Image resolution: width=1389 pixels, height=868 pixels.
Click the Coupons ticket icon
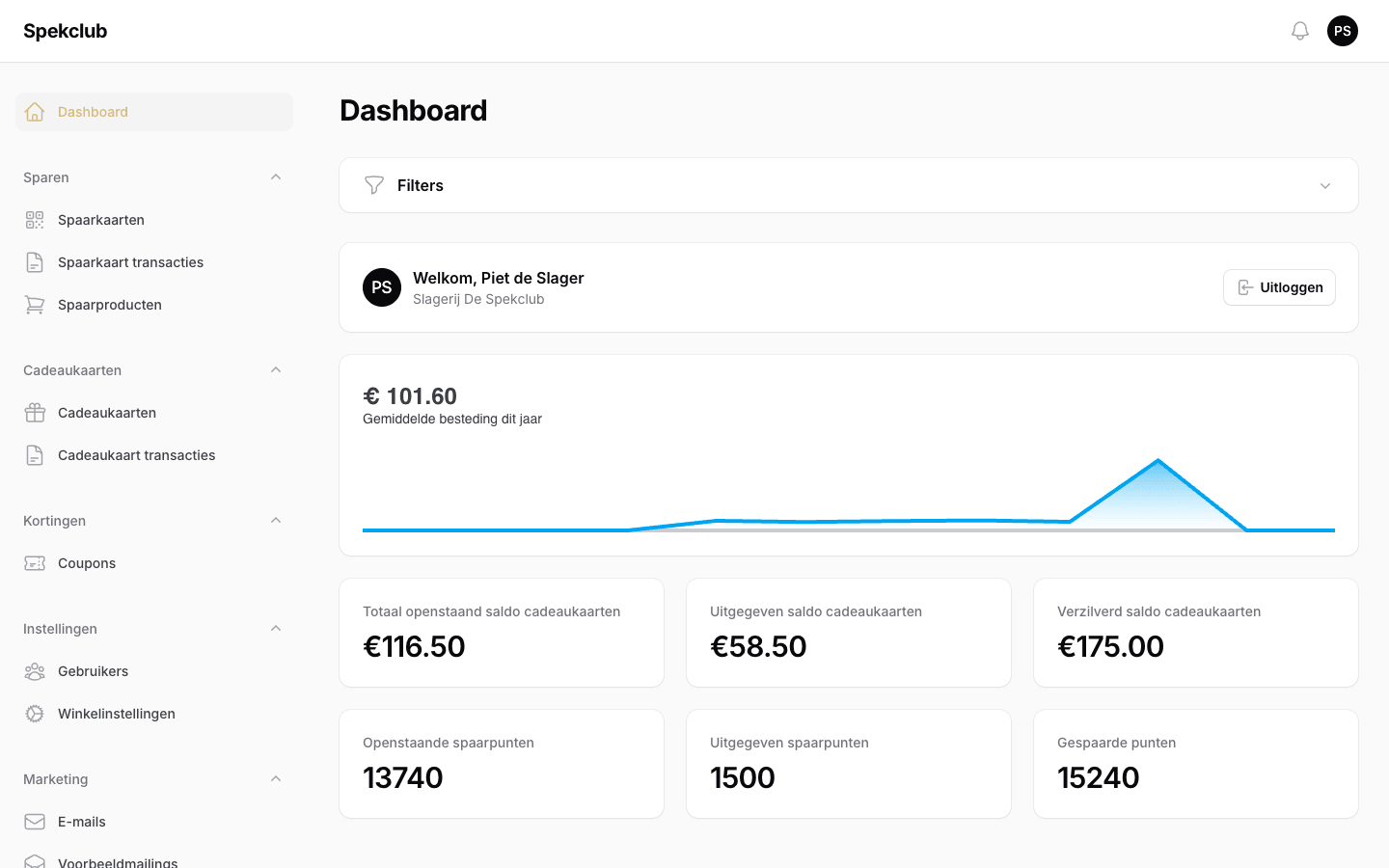coord(35,563)
